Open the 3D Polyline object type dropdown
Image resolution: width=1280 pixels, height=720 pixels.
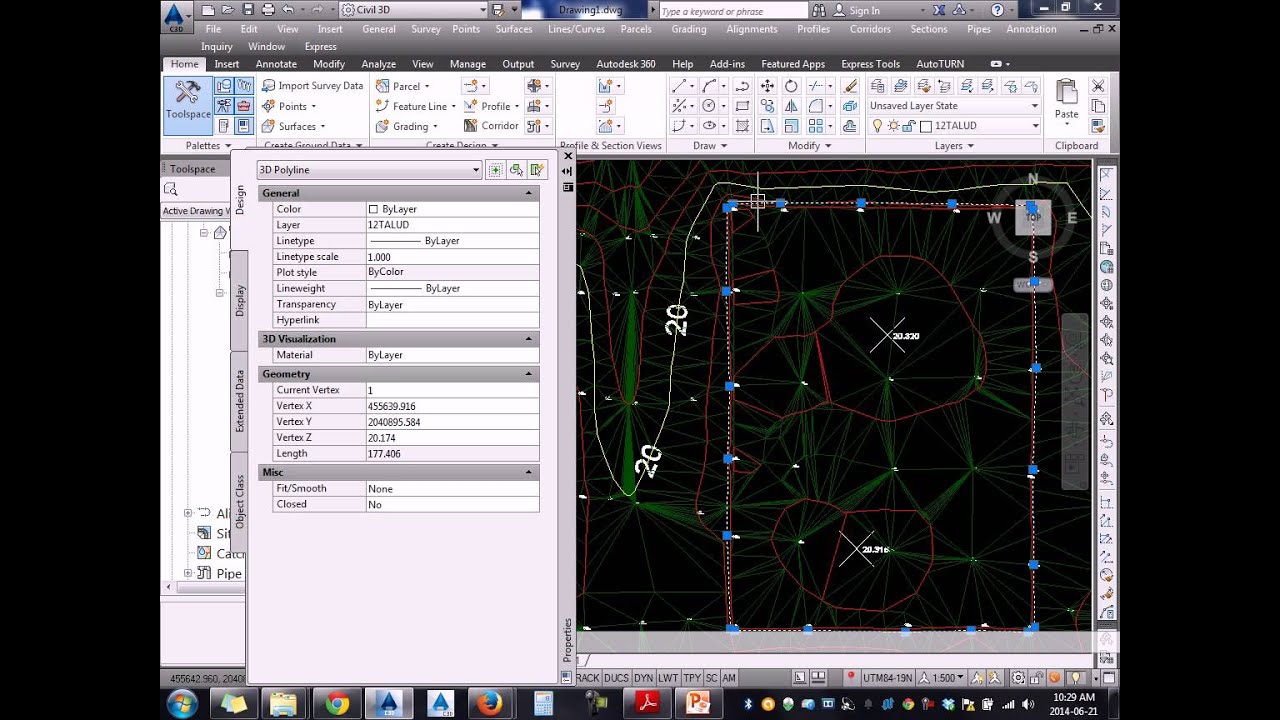[x=369, y=170]
